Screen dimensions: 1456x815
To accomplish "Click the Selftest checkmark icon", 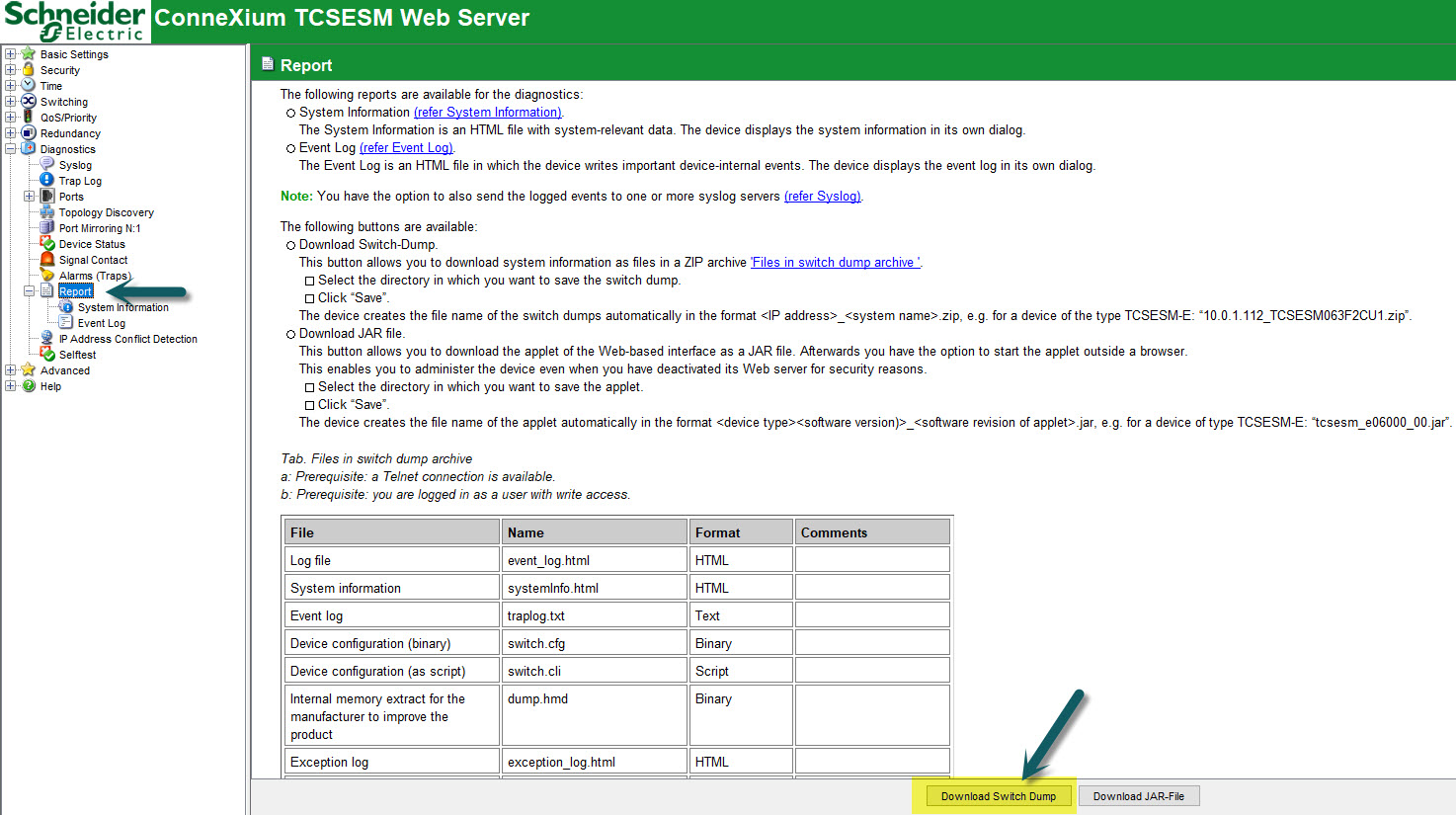I will (x=46, y=354).
